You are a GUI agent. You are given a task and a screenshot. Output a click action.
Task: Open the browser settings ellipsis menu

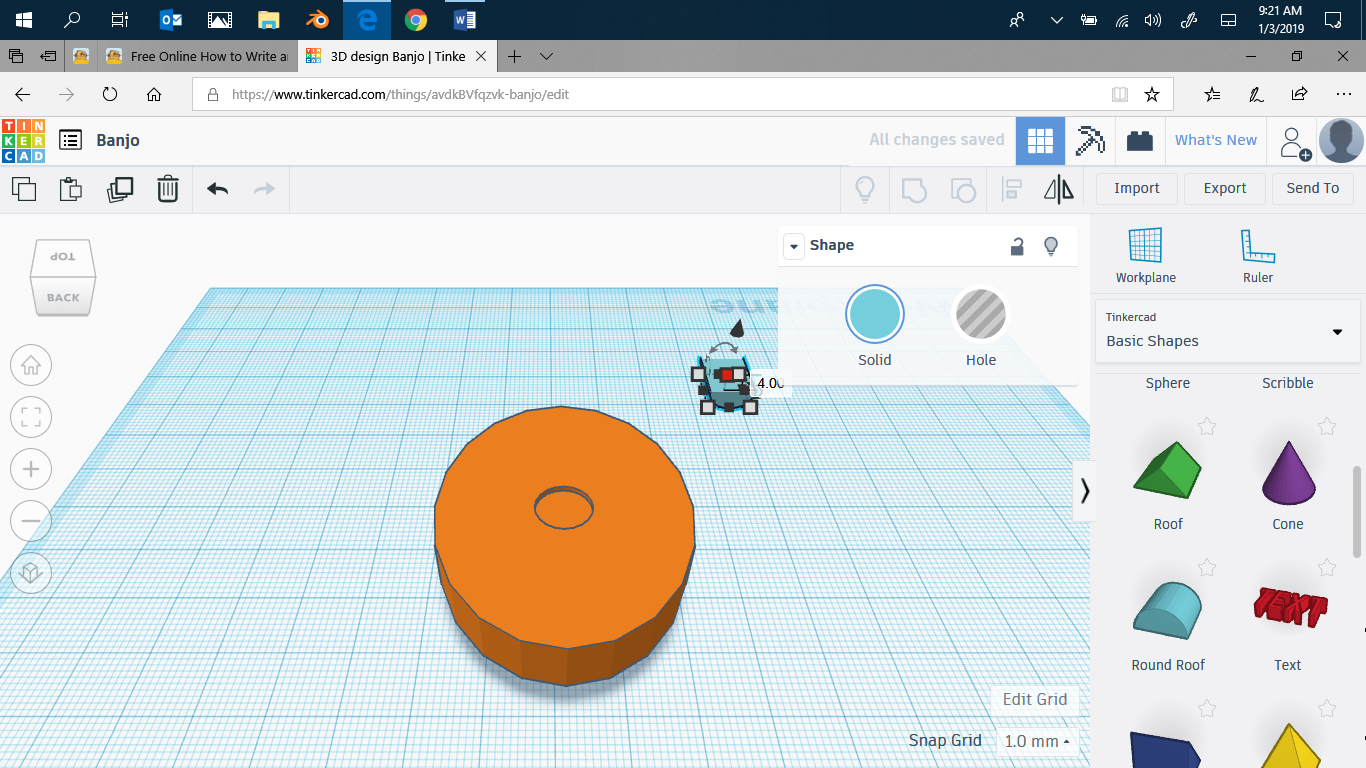click(1343, 94)
